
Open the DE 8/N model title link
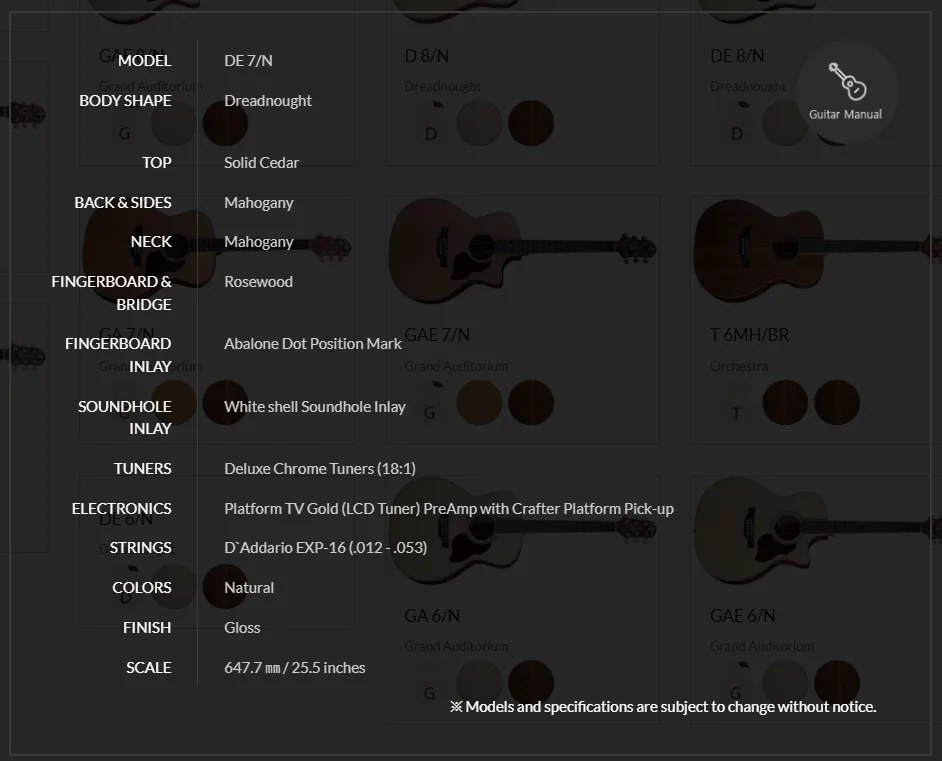pyautogui.click(x=737, y=56)
